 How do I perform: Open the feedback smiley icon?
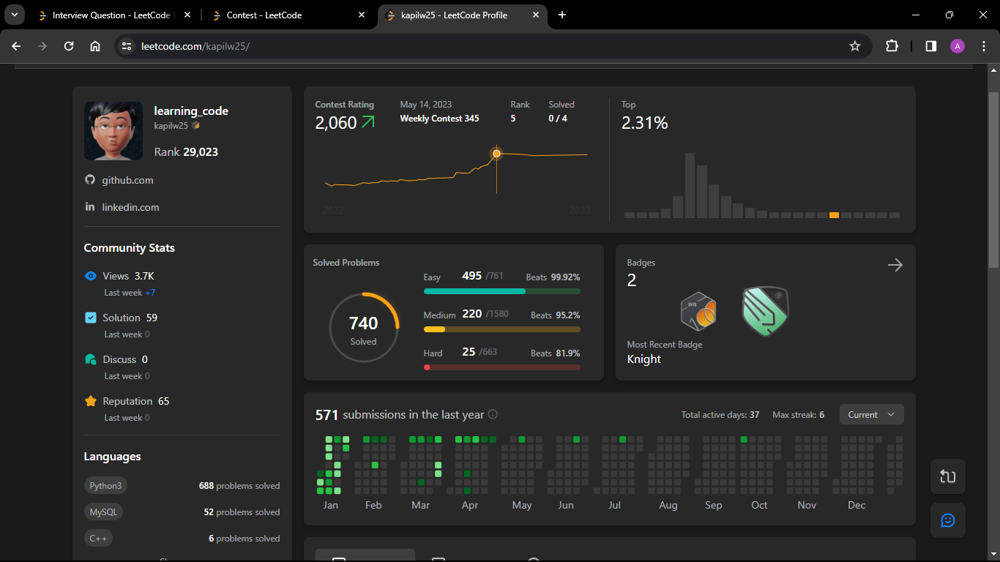[x=948, y=521]
